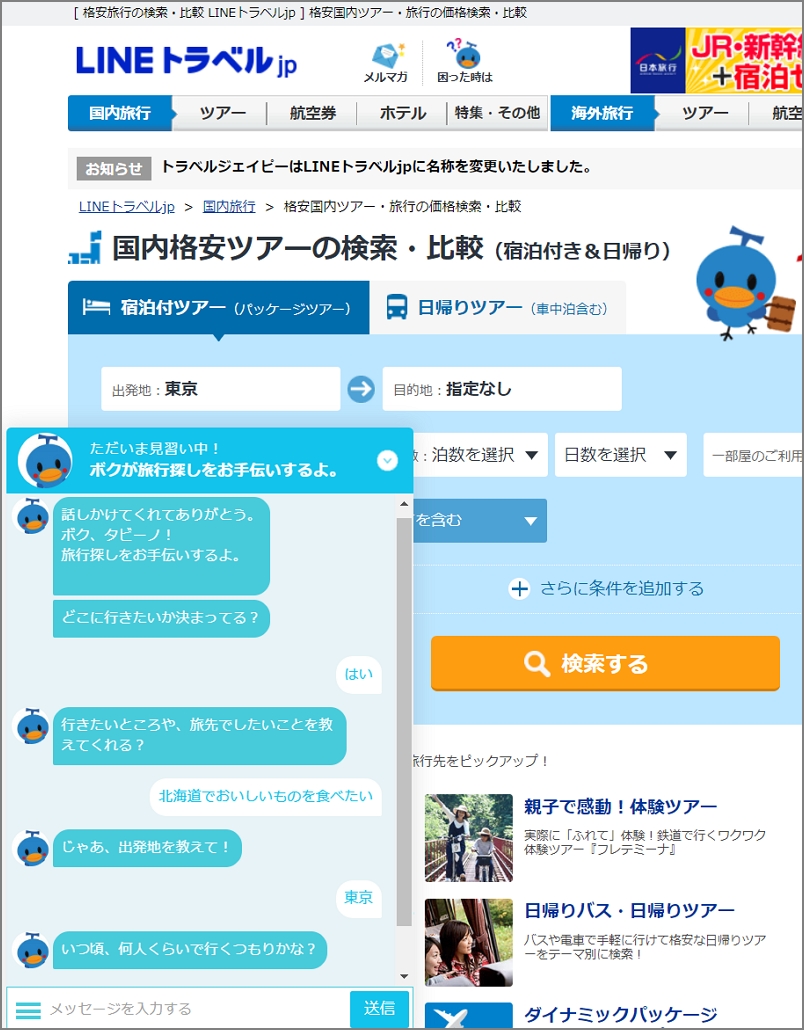Click the さらに条件を追加する link
Image resolution: width=804 pixels, height=1030 pixels.
621,589
